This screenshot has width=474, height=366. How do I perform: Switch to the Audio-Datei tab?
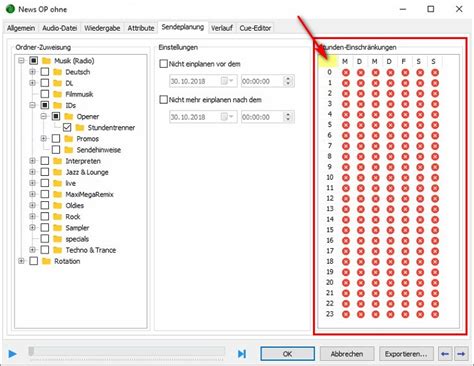(60, 28)
